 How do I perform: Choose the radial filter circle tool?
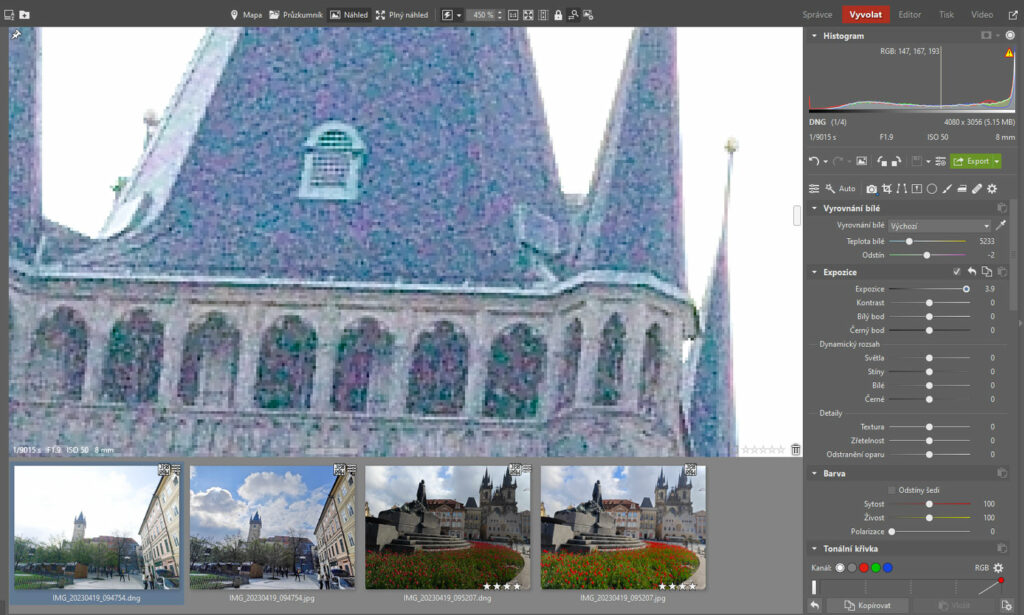coord(931,189)
